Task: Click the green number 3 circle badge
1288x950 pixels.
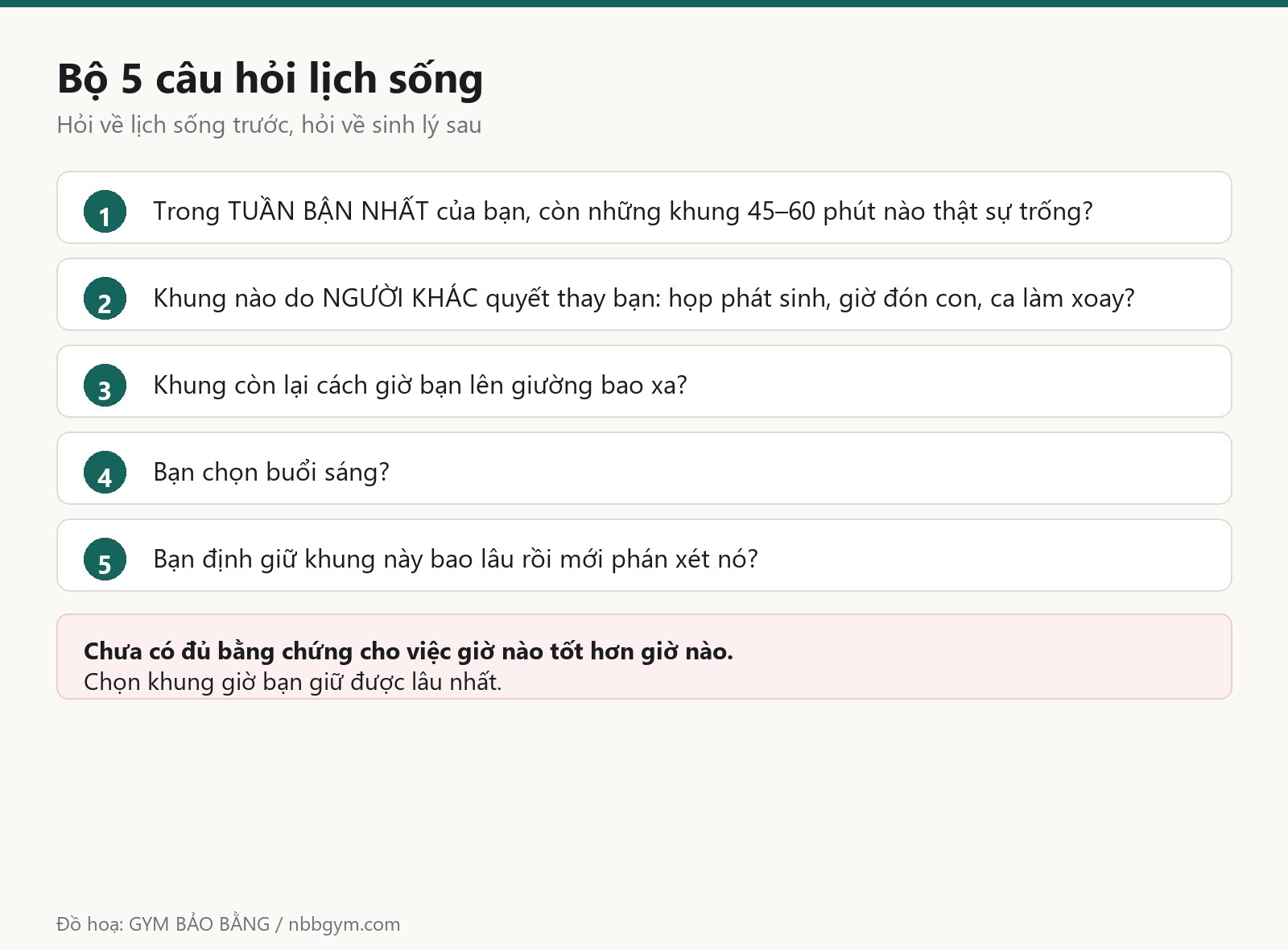Action: click(x=105, y=385)
